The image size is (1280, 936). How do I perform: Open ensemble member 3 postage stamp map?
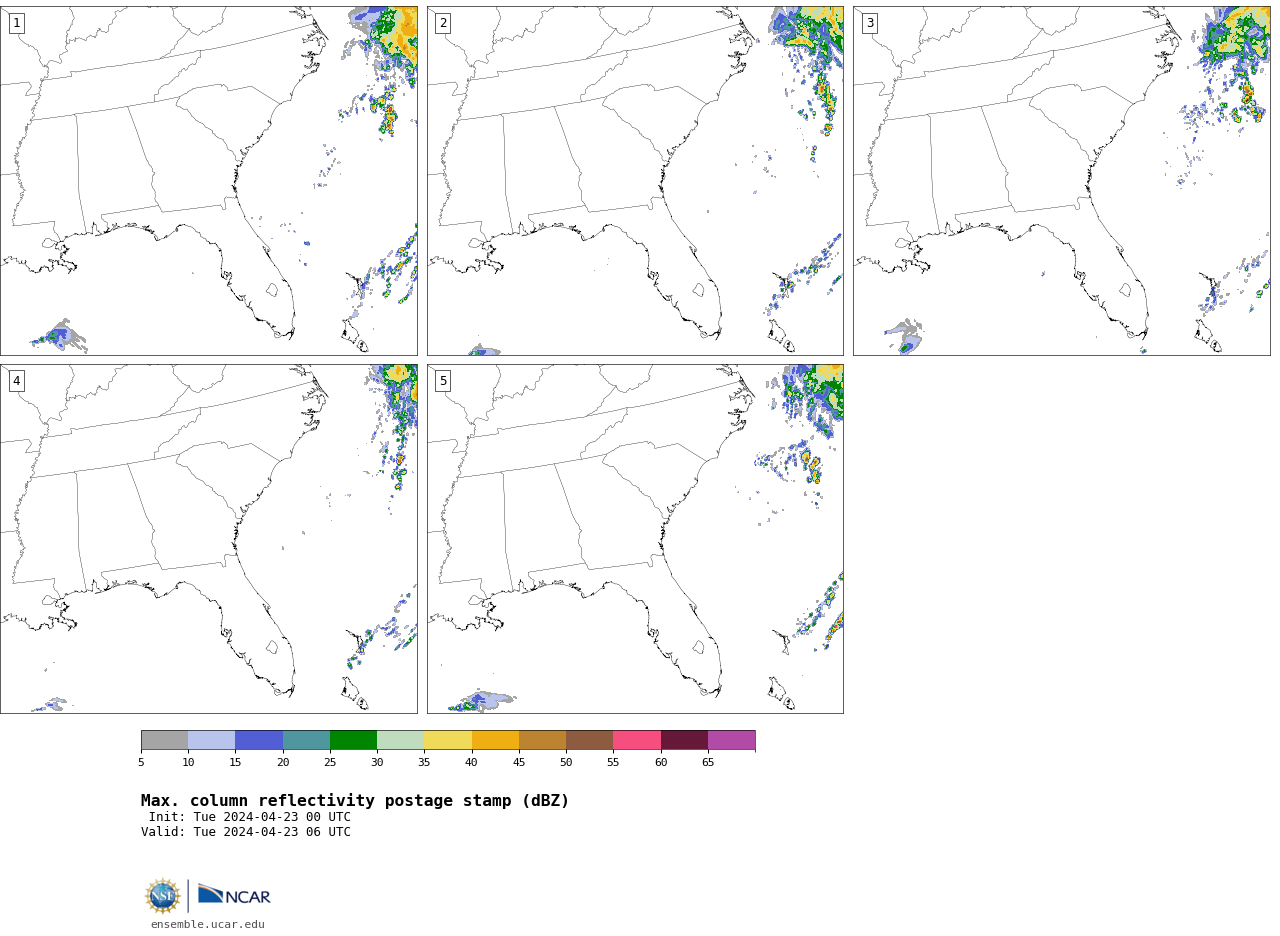(1061, 181)
